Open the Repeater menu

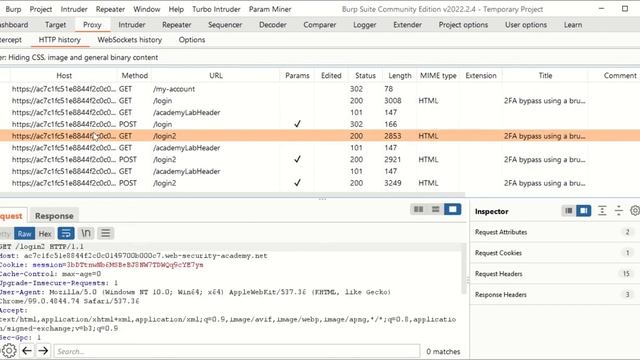point(110,9)
